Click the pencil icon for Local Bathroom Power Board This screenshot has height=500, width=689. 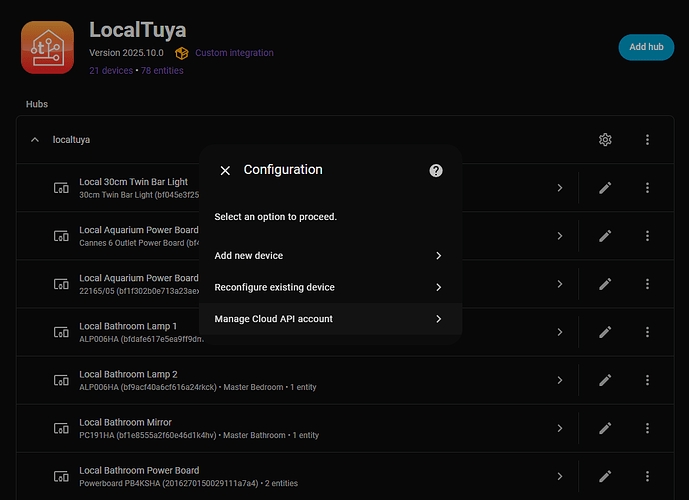point(605,476)
